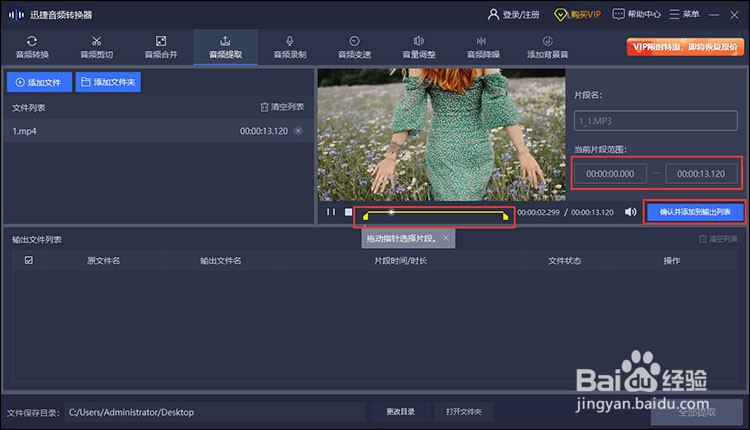750x430 pixels.
Task: Switch to the 音频剪切 audio cut tab
Action: tap(97, 47)
